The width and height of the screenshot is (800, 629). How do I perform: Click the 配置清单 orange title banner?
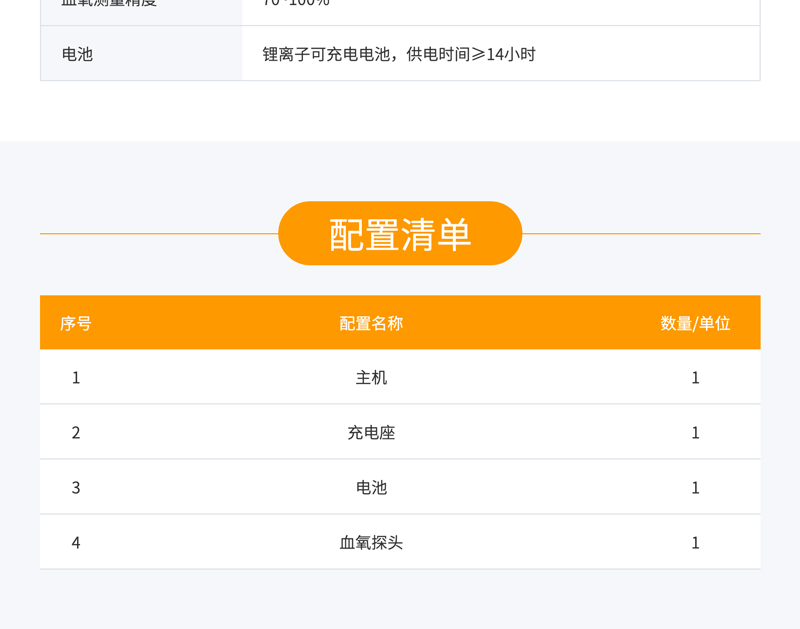(x=400, y=234)
